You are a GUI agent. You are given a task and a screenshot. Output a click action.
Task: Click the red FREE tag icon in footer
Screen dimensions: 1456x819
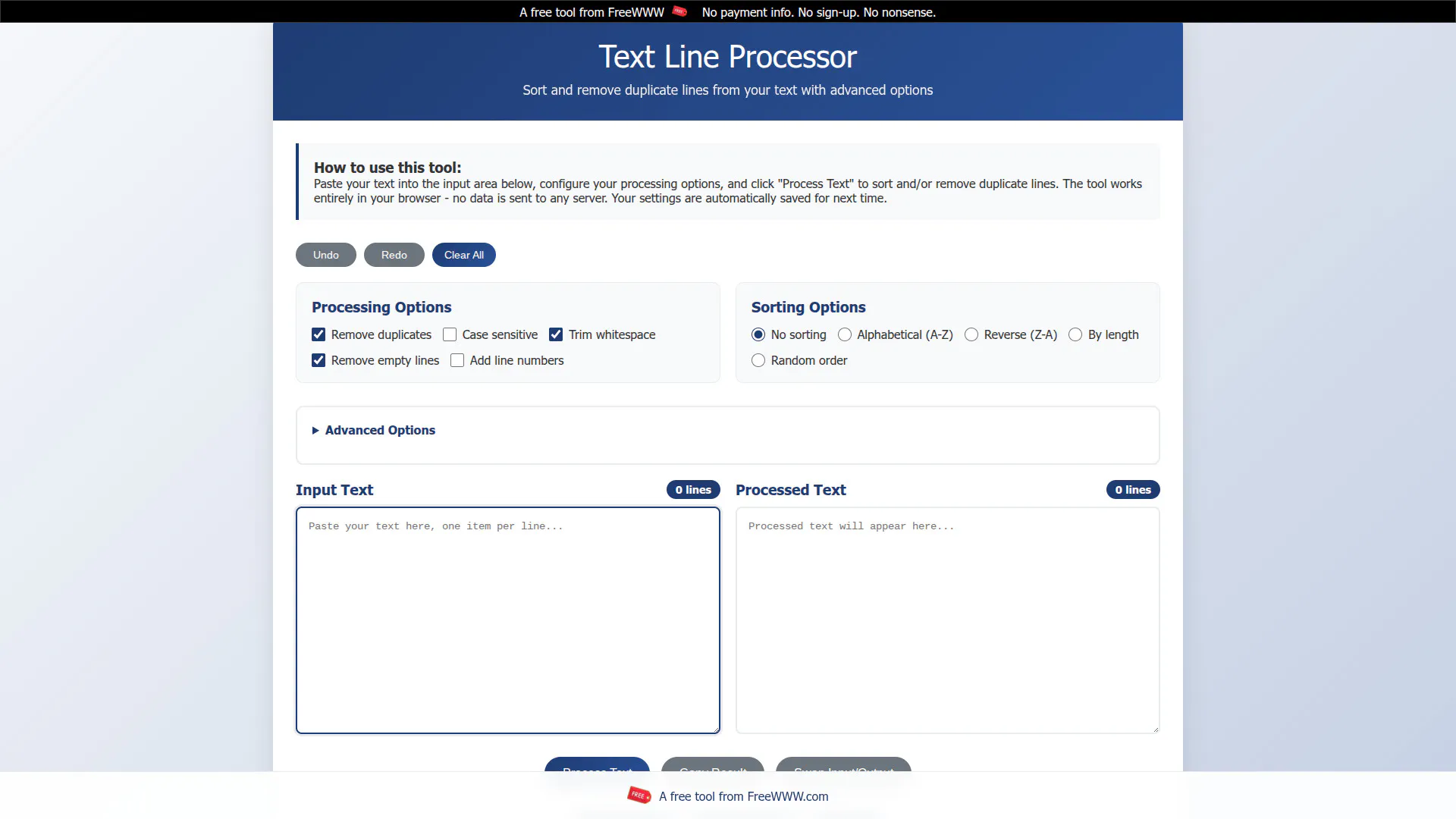tap(639, 795)
